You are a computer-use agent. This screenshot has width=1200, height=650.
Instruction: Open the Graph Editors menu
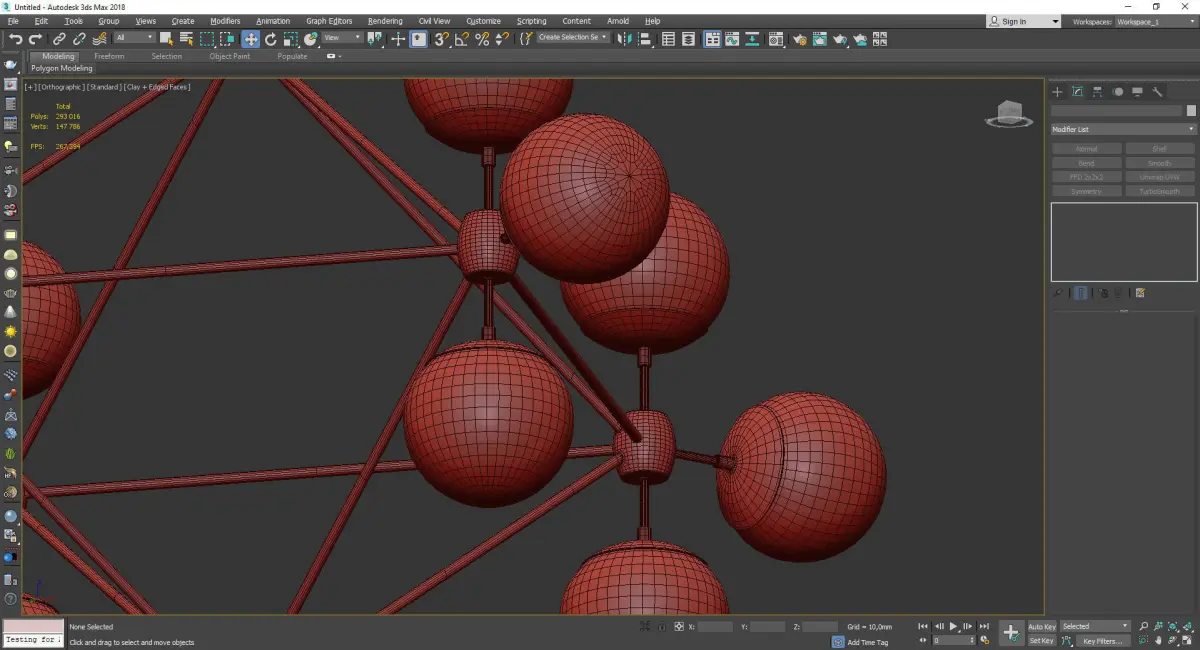coord(329,21)
